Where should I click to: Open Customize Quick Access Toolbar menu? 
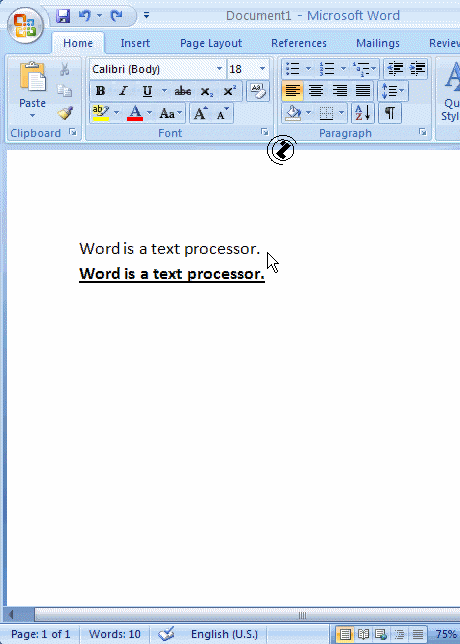(x=146, y=16)
